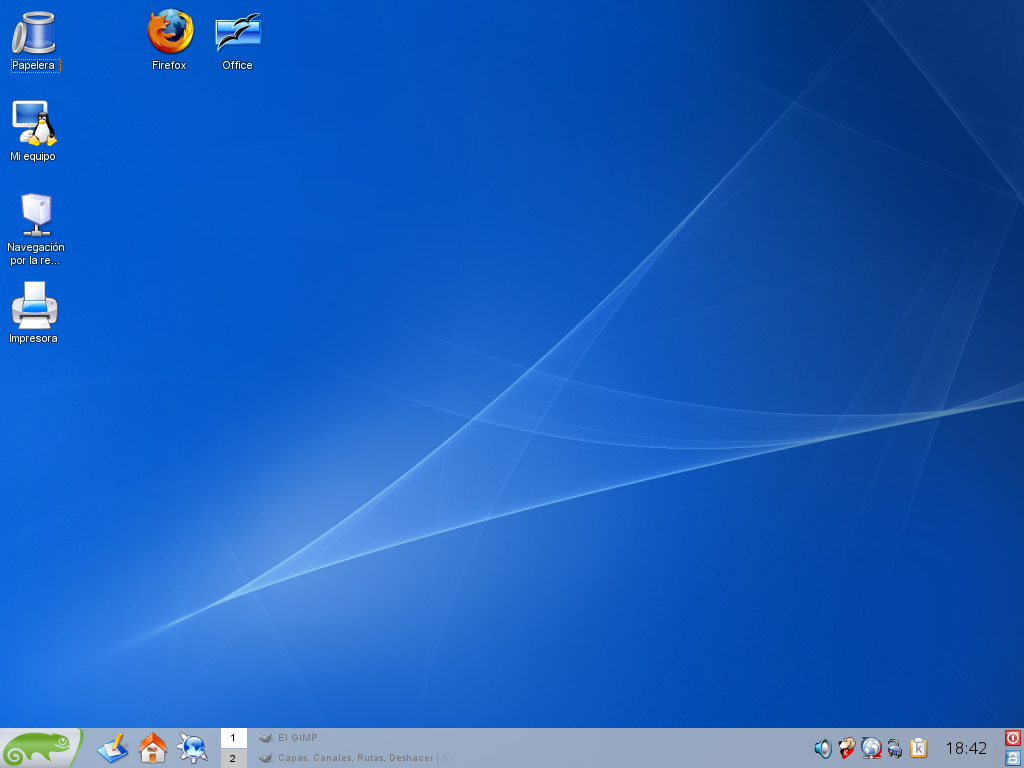Click the pencil desktop icon in panel
The image size is (1024, 768).
(113, 748)
